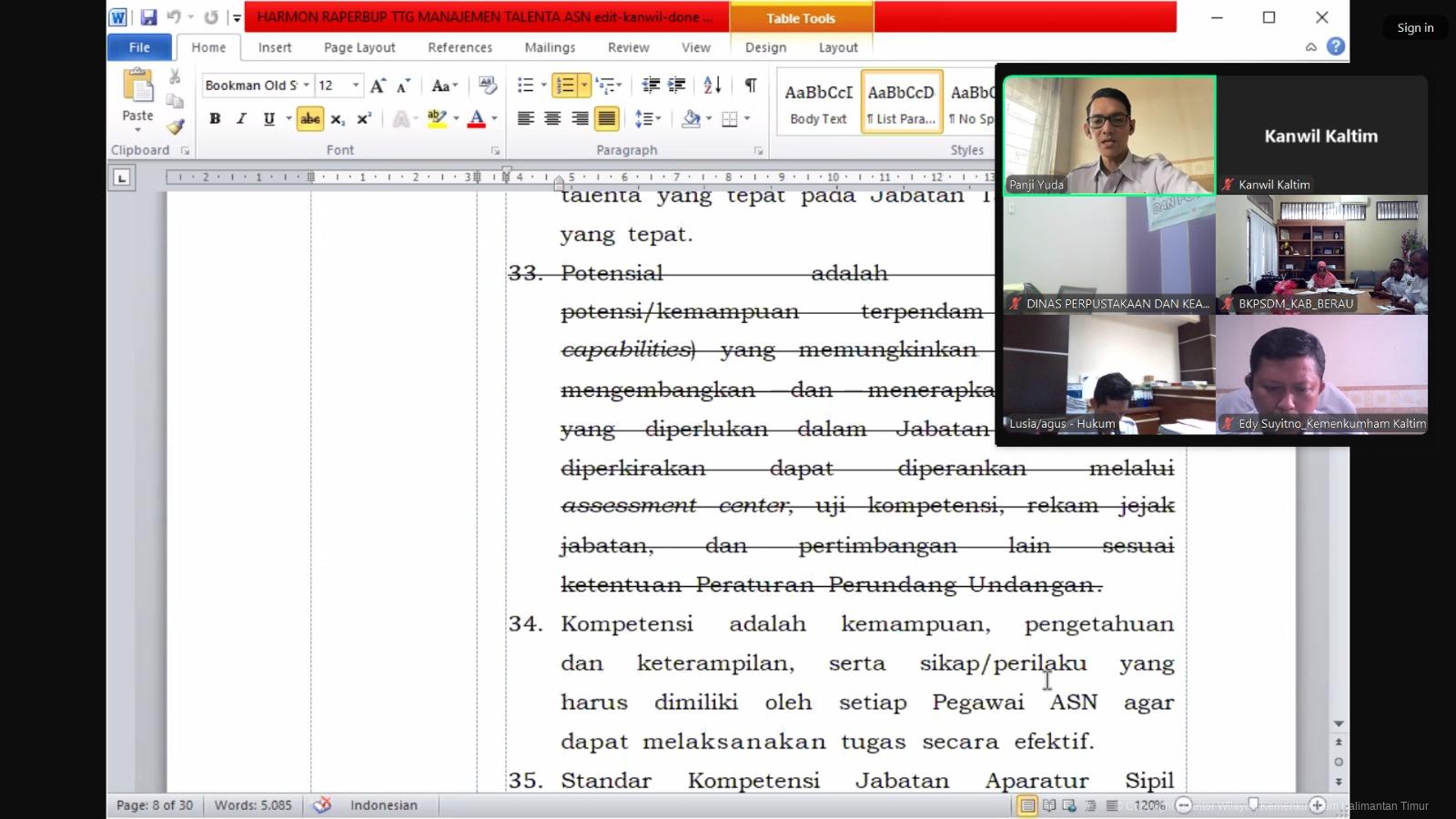Click the Cut scissors icon
Screen dimensions: 1456x819
(x=175, y=77)
